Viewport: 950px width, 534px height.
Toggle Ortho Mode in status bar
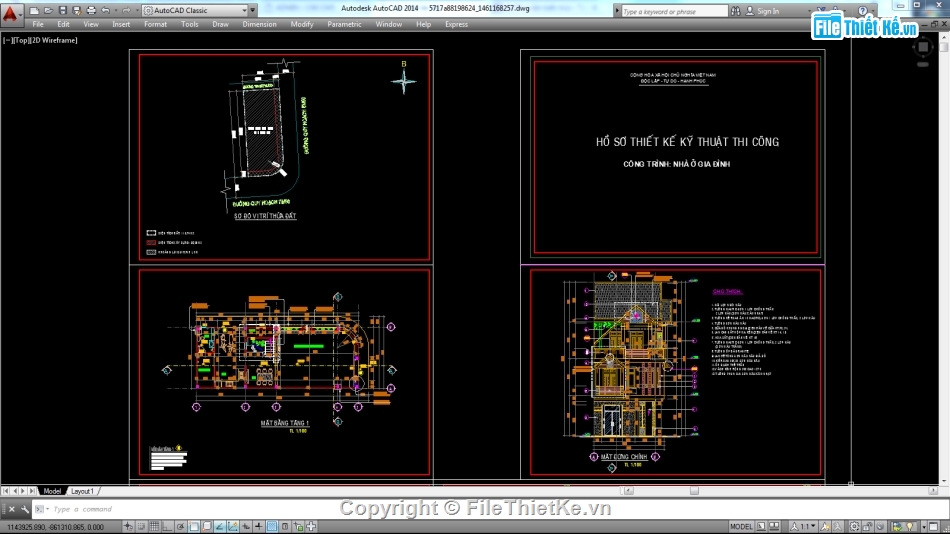167,527
